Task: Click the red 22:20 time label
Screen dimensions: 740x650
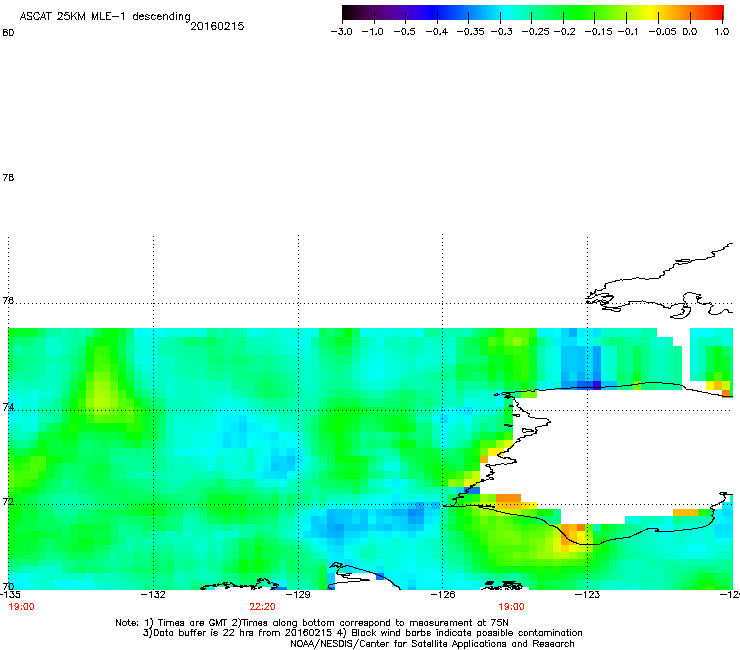Action: 262,607
